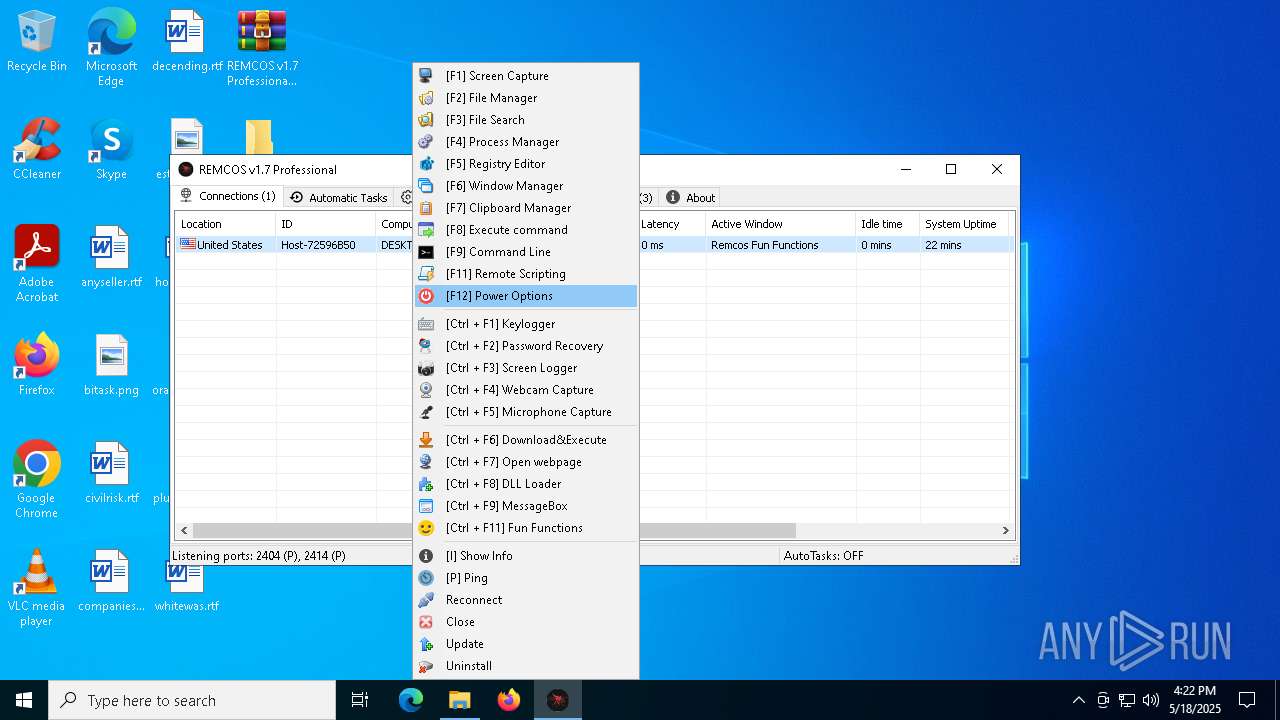Click the Clipboard Manager icon
This screenshot has width=1280, height=720.
click(426, 208)
